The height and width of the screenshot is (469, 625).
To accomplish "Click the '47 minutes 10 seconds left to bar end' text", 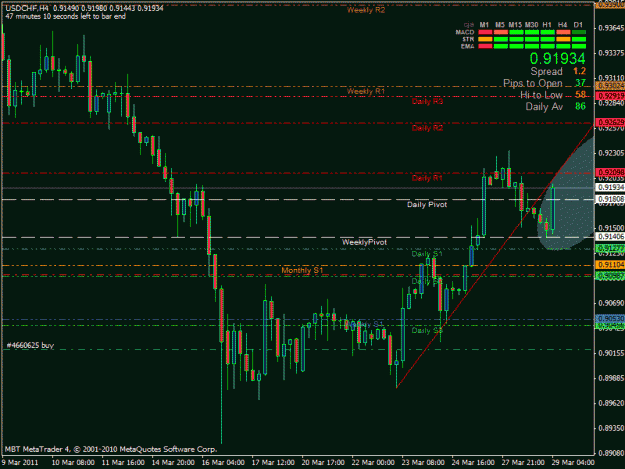I will point(65,16).
